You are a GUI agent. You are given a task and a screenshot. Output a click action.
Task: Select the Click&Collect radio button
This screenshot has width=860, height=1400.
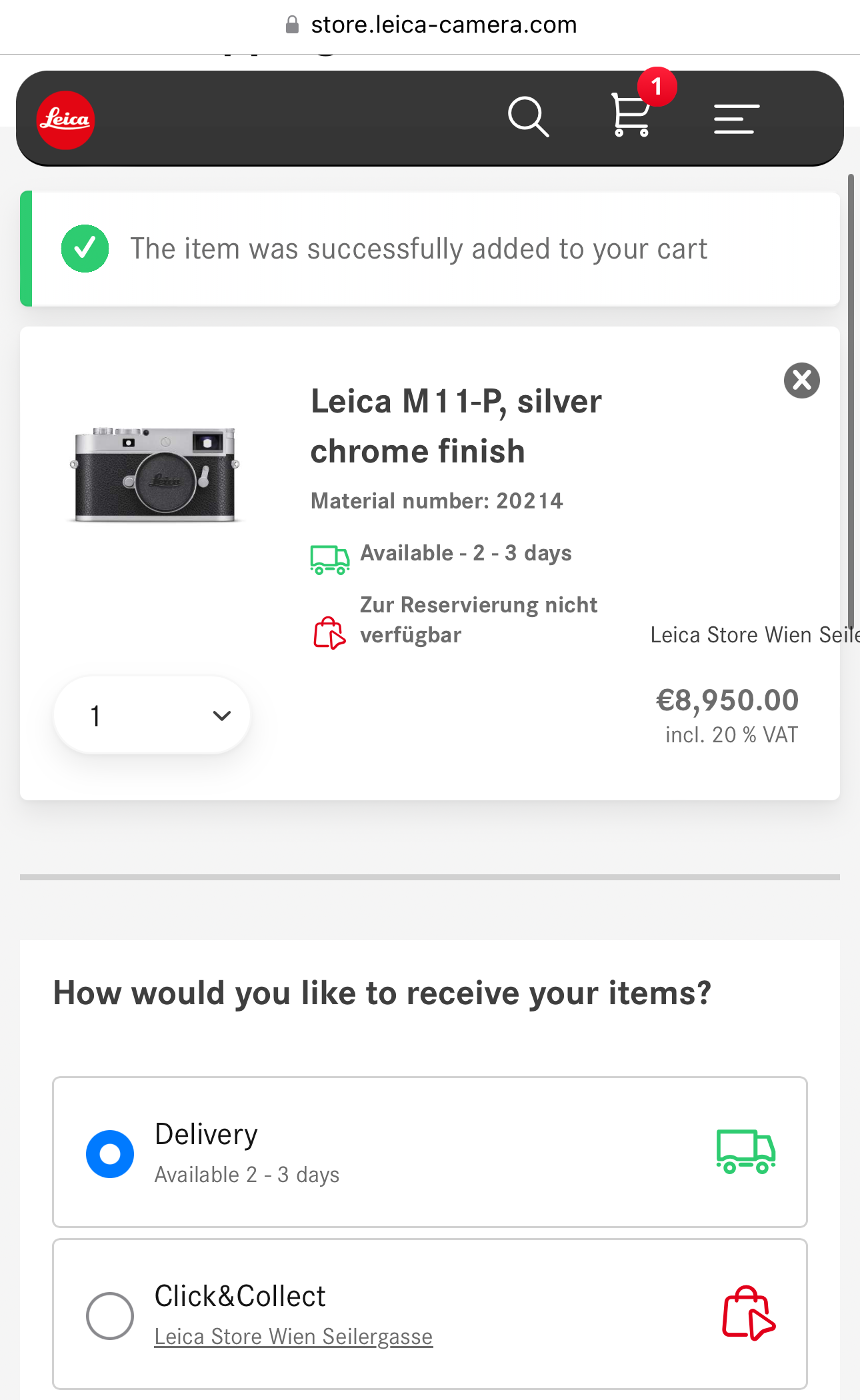110,1316
